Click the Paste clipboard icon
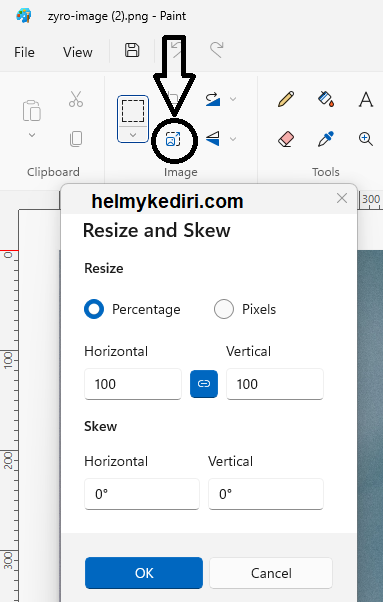The width and height of the screenshot is (383, 602). [x=32, y=111]
